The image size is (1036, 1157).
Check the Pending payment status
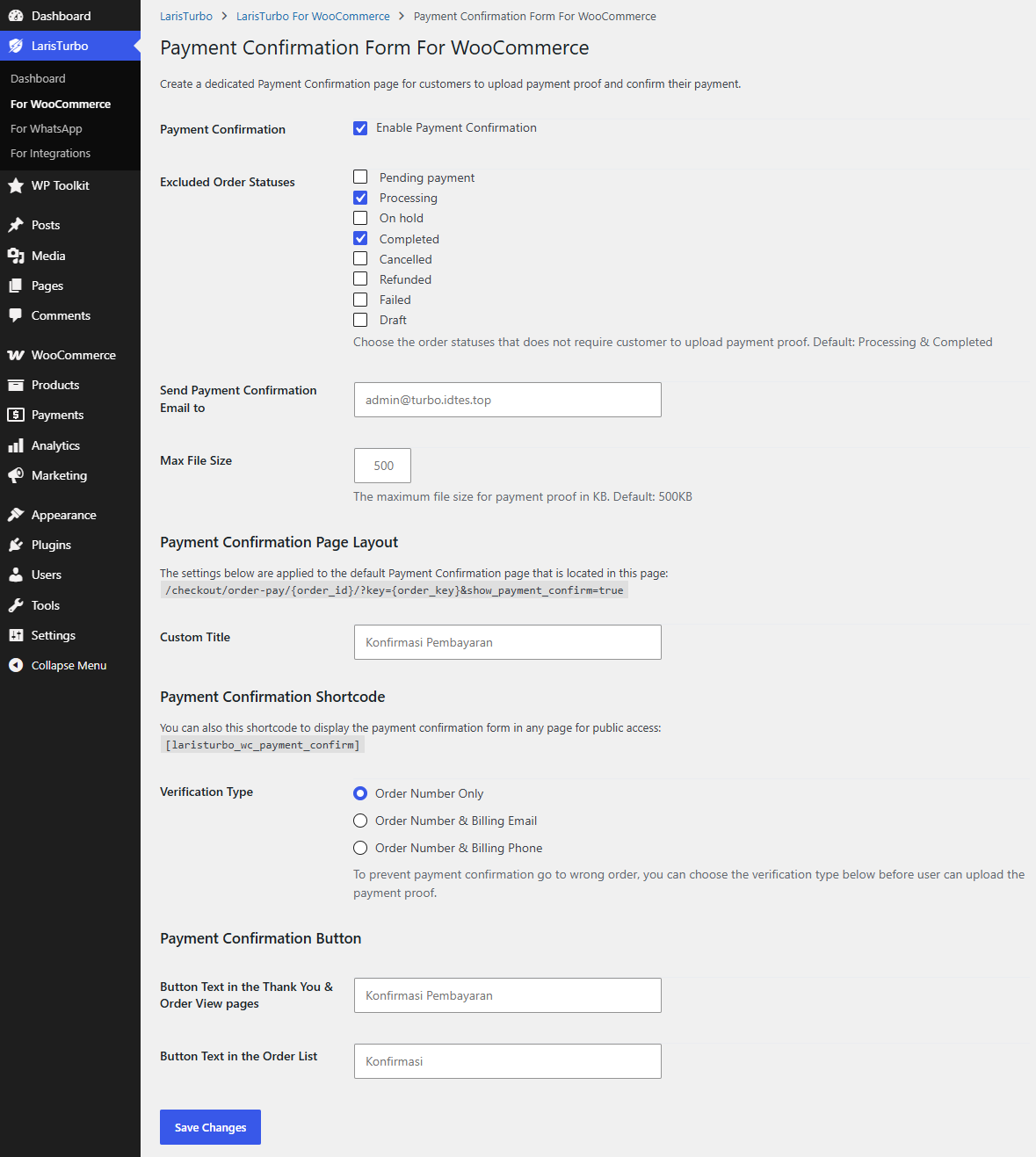tap(360, 177)
